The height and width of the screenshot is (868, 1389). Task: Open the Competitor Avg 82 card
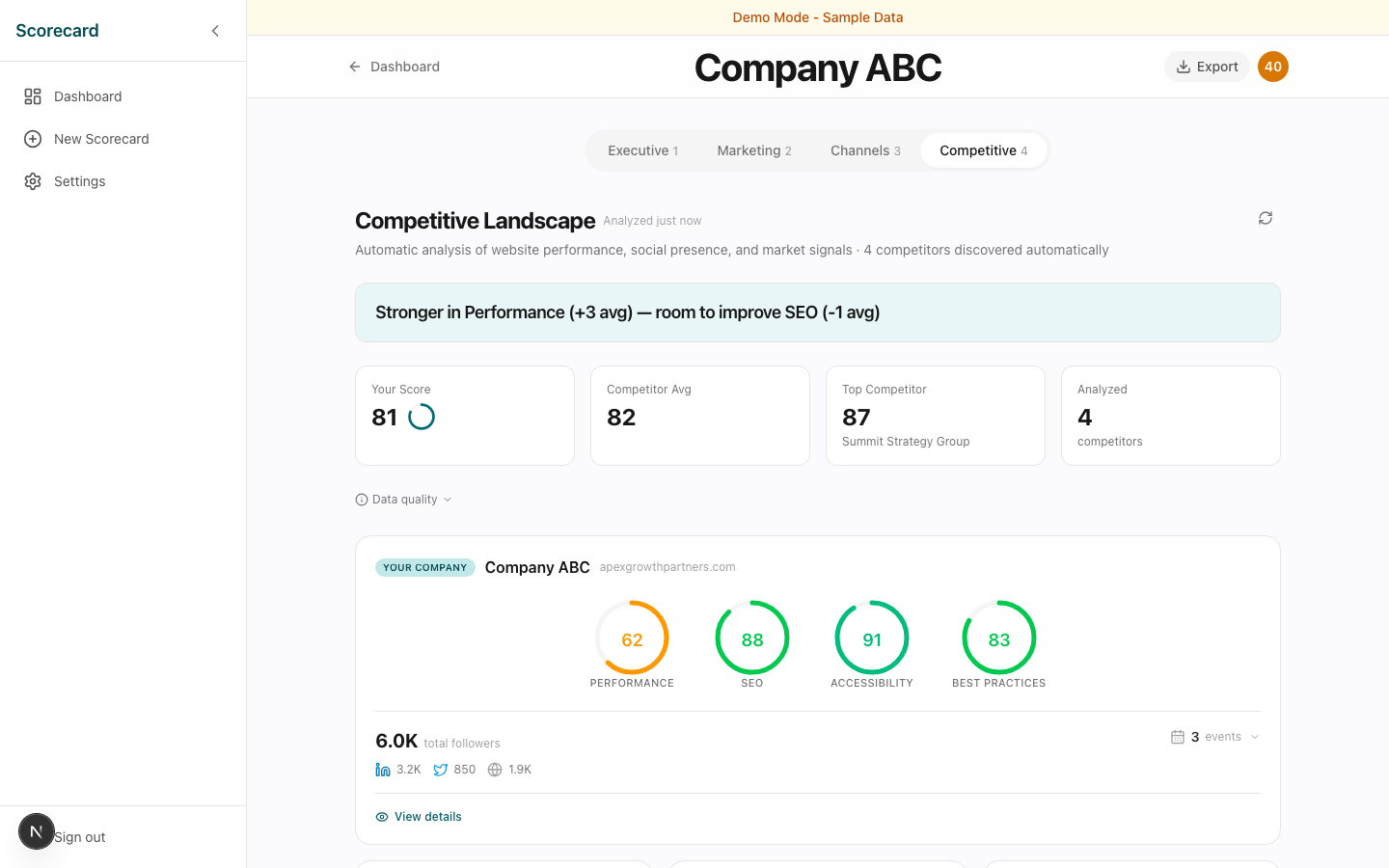click(700, 416)
